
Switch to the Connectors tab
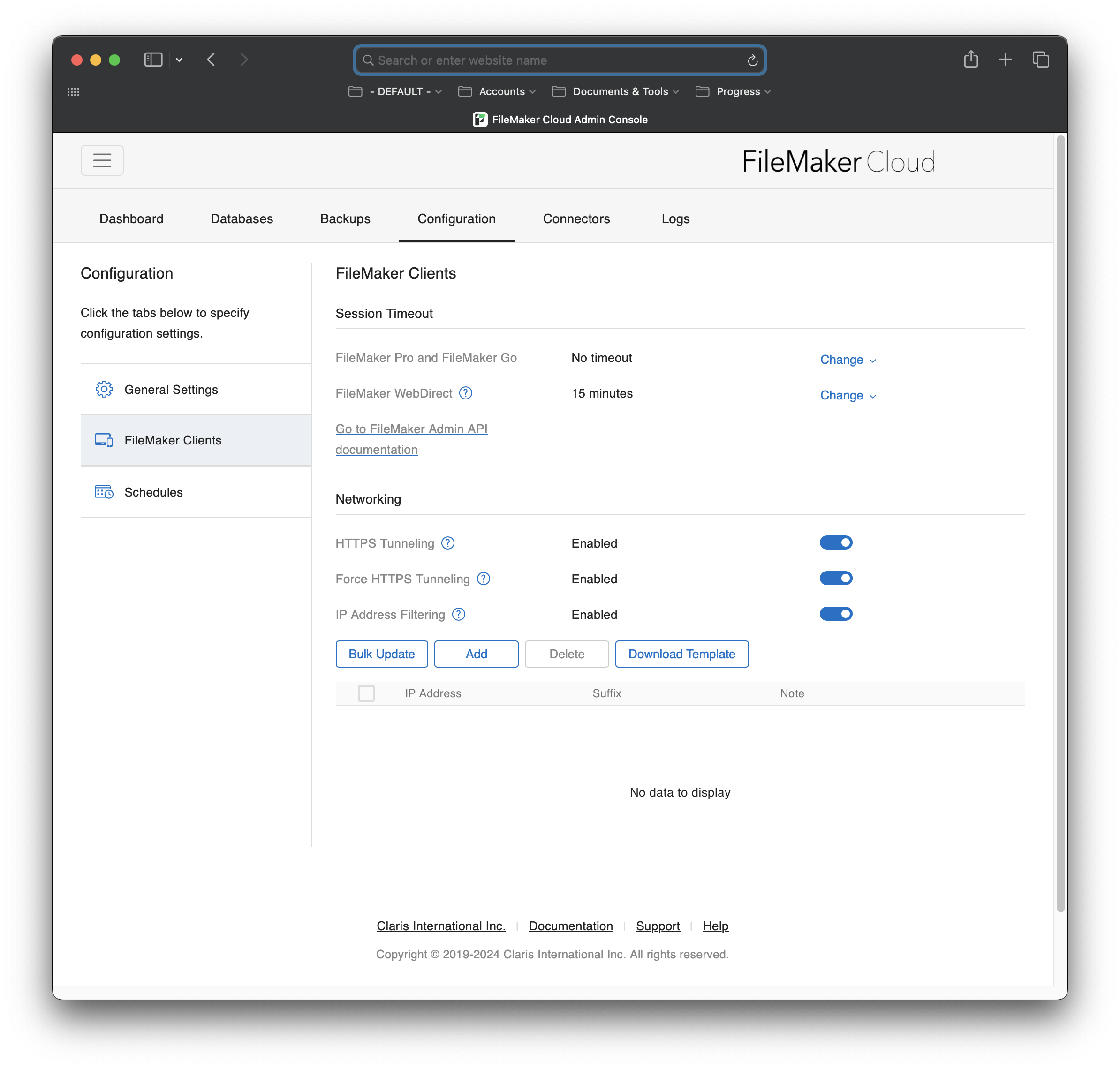tap(576, 218)
